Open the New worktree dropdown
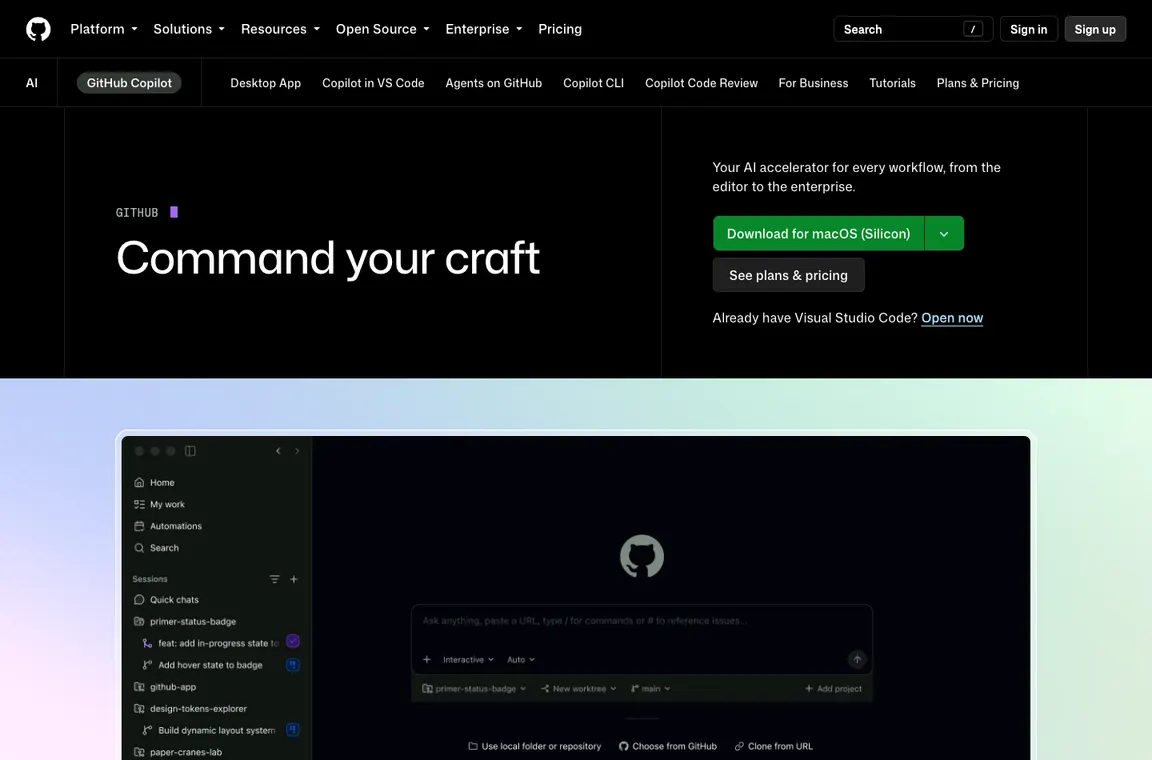Viewport: 1152px width, 760px height. pyautogui.click(x=578, y=689)
